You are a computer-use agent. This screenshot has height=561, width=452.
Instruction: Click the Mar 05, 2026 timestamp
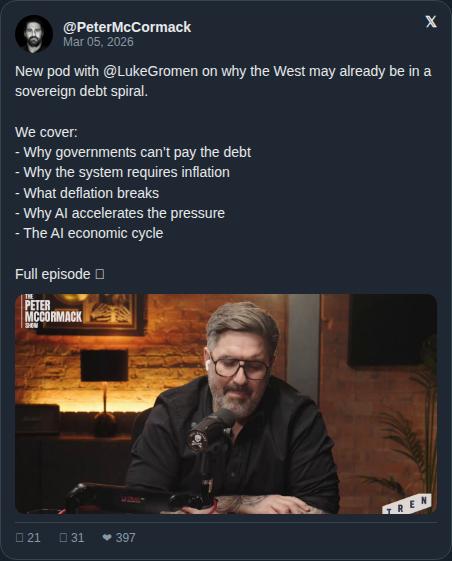tap(98, 42)
